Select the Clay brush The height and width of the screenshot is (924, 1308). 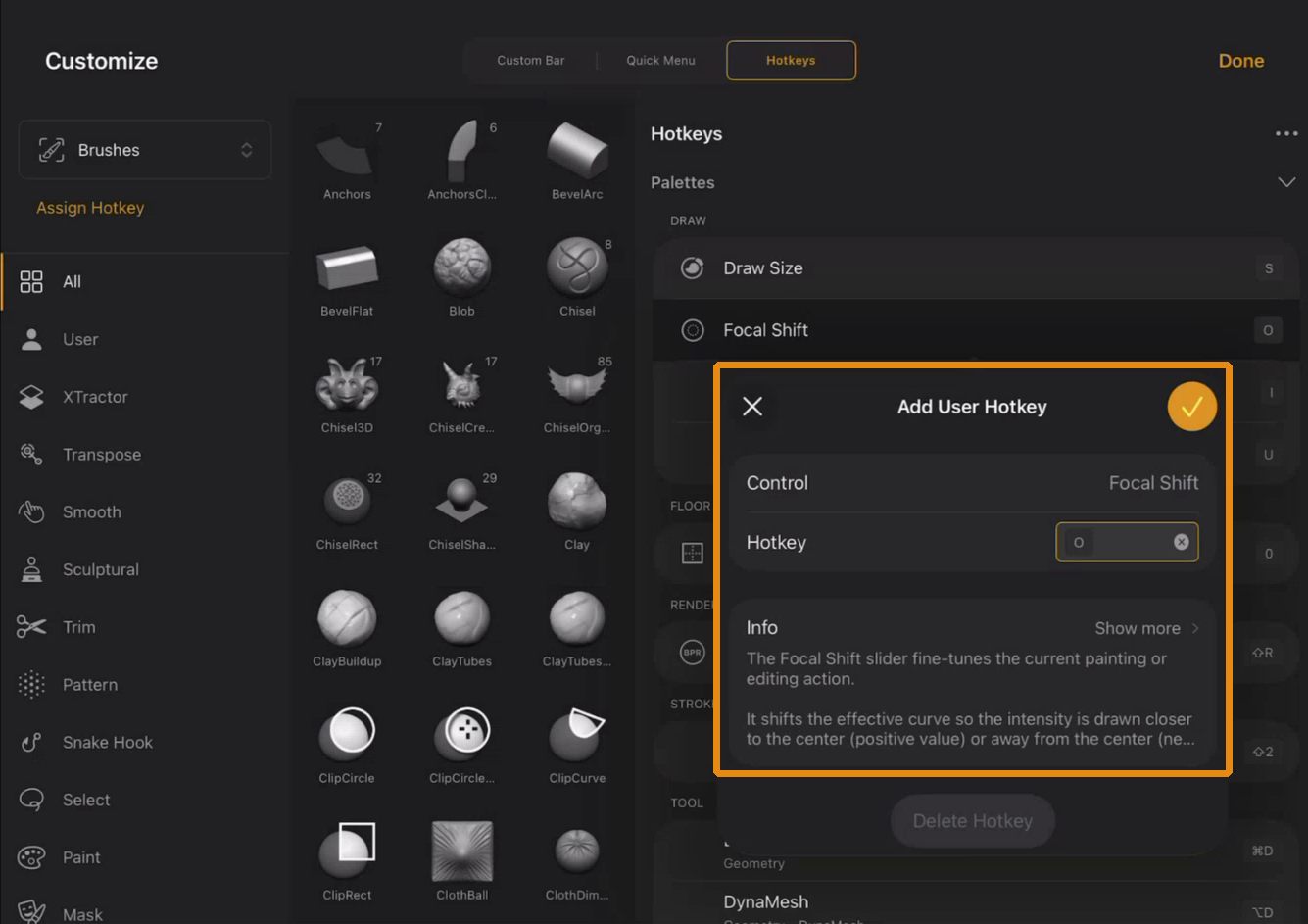coord(577,511)
